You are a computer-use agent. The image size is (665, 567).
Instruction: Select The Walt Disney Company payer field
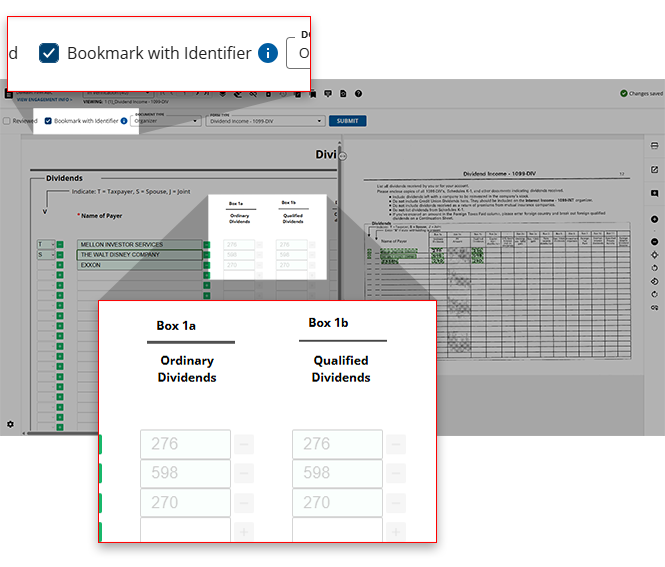[x=138, y=255]
